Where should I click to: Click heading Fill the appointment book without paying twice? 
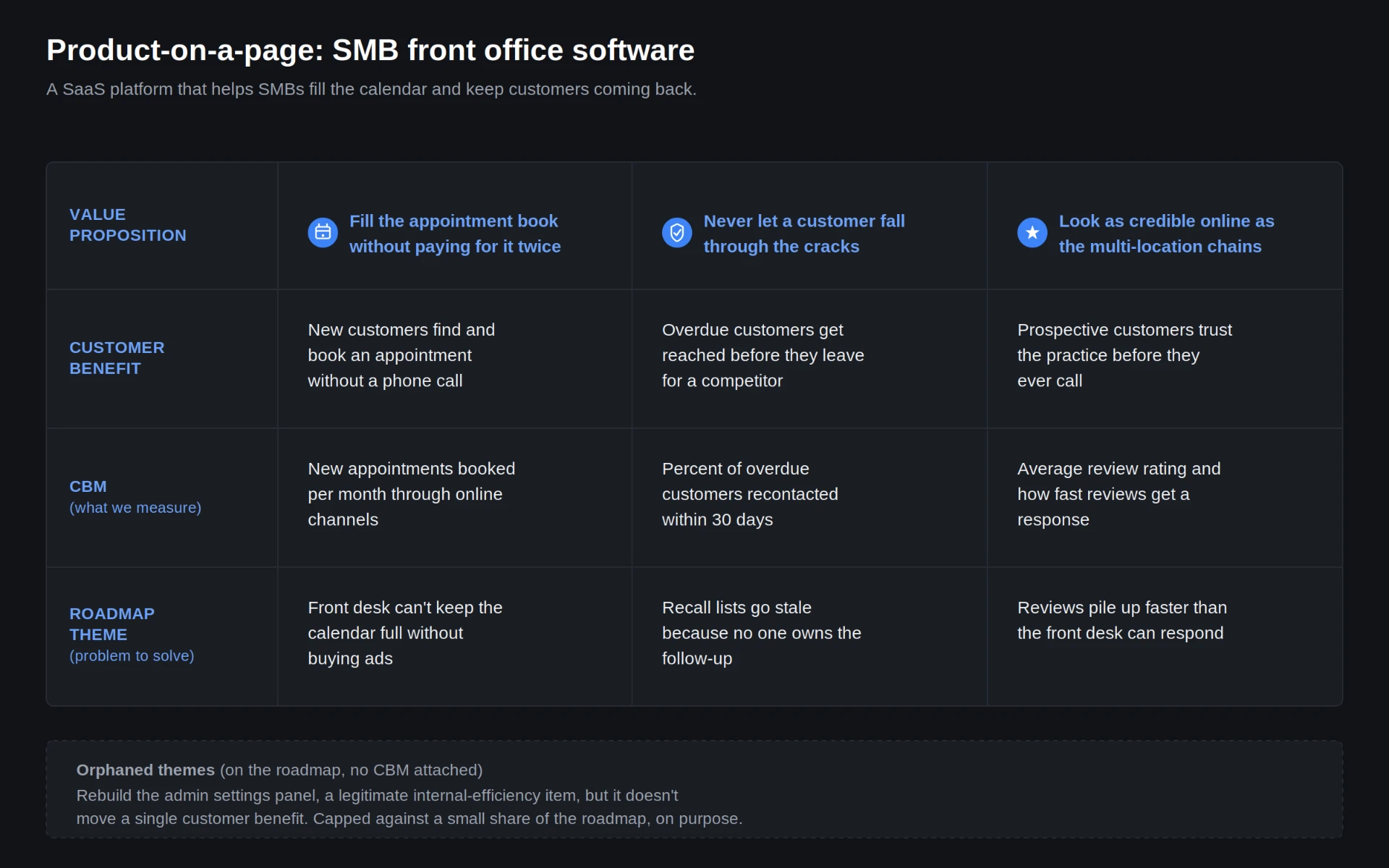(455, 234)
